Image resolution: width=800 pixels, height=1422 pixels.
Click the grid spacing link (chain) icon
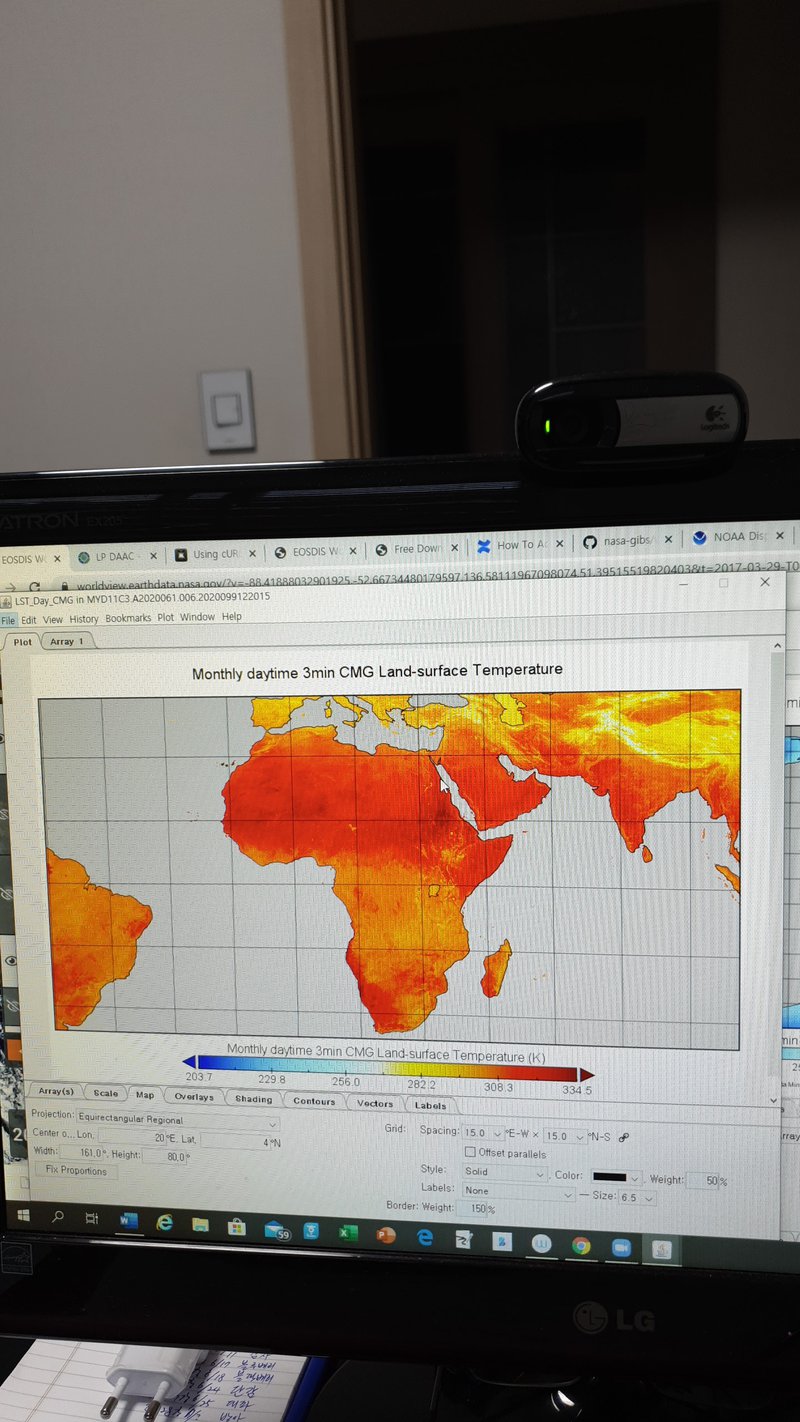(x=624, y=1137)
